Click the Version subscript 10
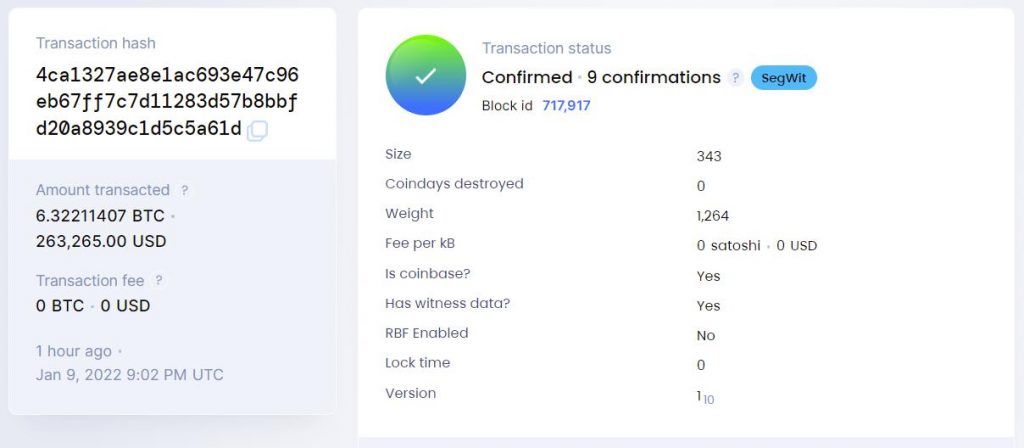 pos(708,400)
